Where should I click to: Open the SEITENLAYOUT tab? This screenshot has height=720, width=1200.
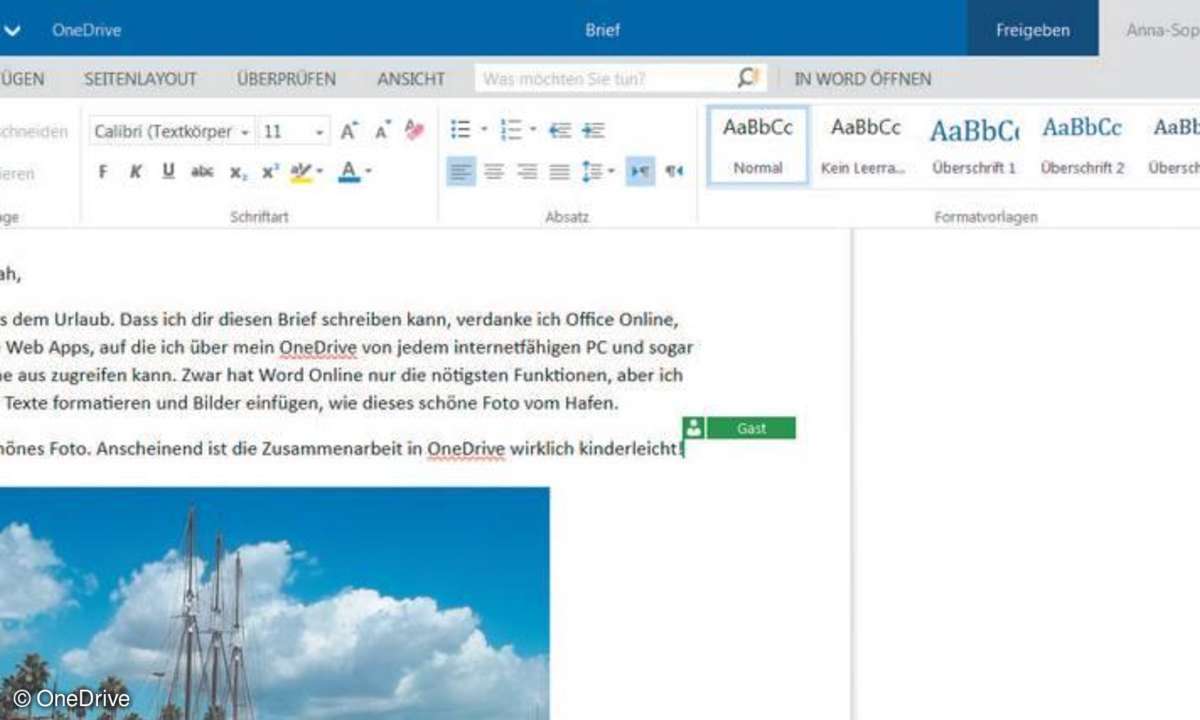[140, 78]
